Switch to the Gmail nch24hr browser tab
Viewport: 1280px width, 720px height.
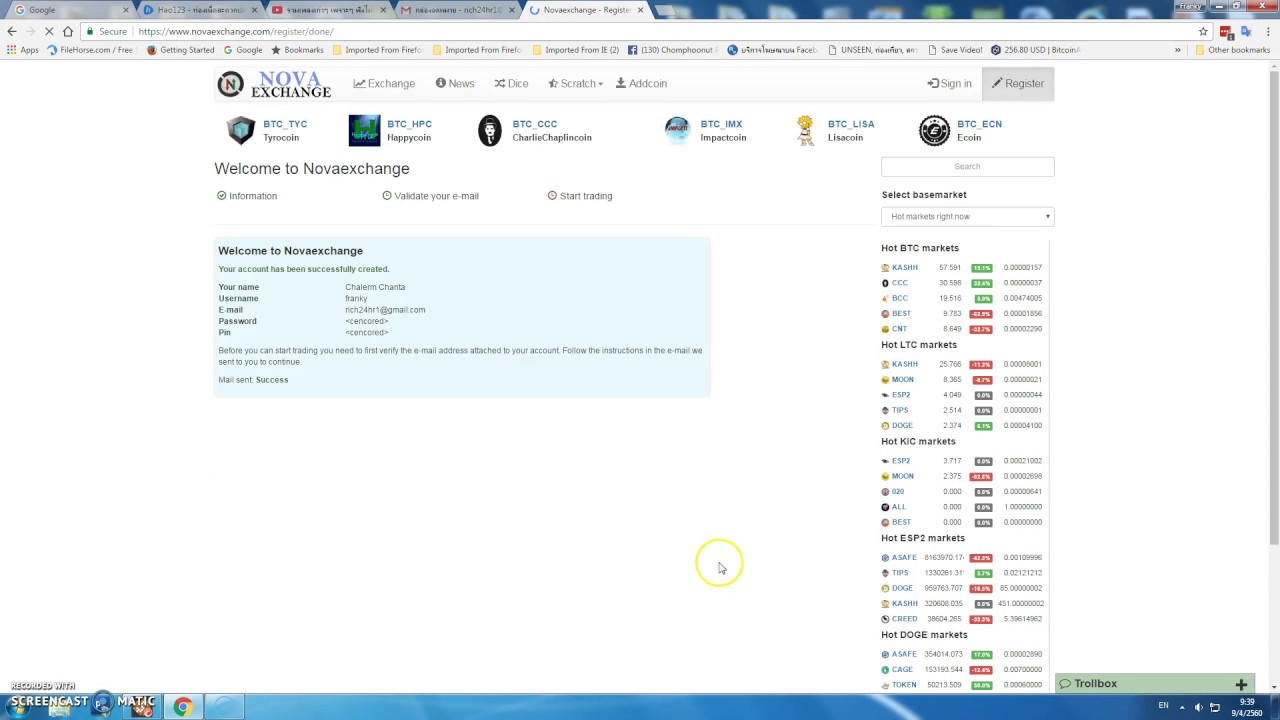(456, 10)
